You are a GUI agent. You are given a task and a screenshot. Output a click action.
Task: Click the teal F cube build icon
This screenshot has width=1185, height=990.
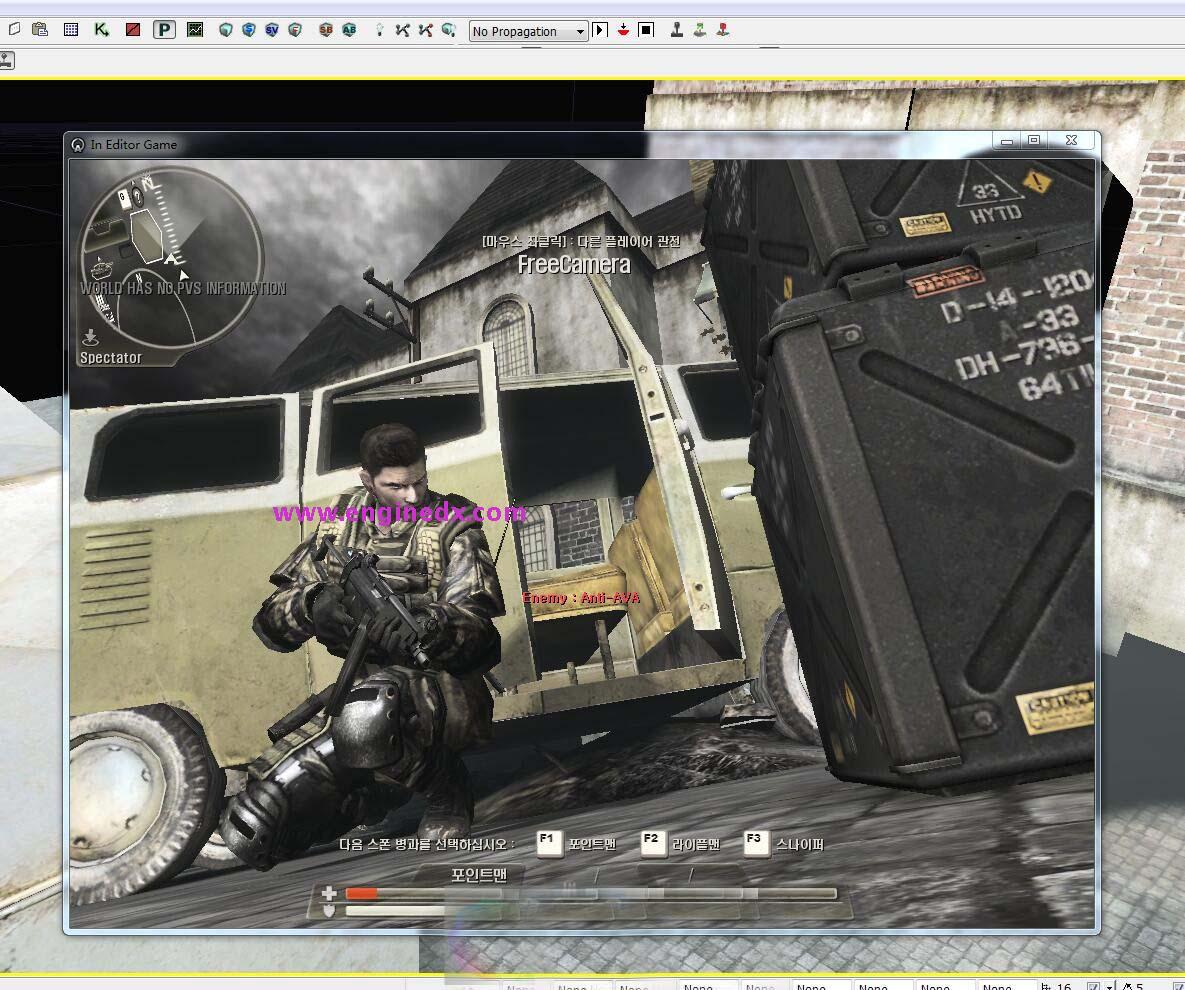point(295,29)
